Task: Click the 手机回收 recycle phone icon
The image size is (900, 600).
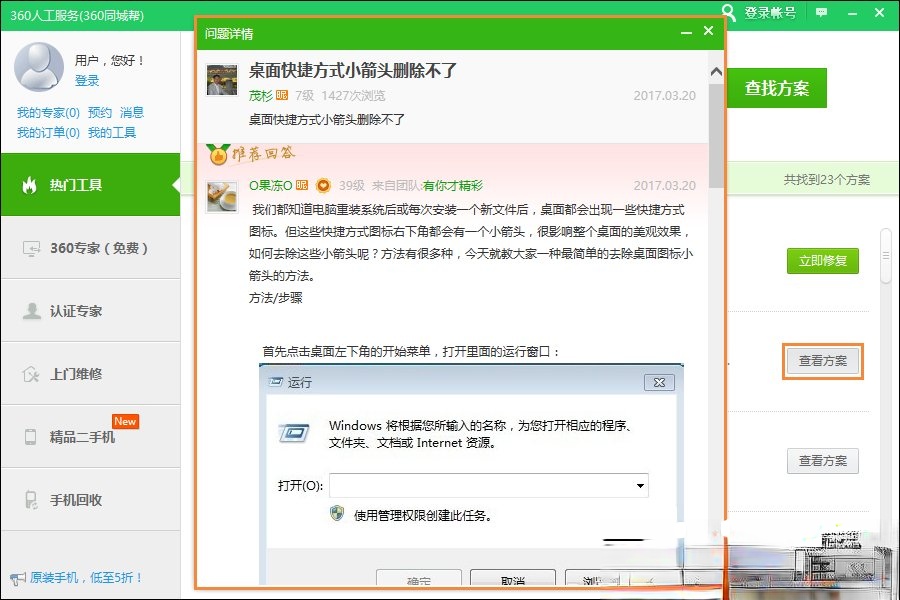Action: point(31,500)
